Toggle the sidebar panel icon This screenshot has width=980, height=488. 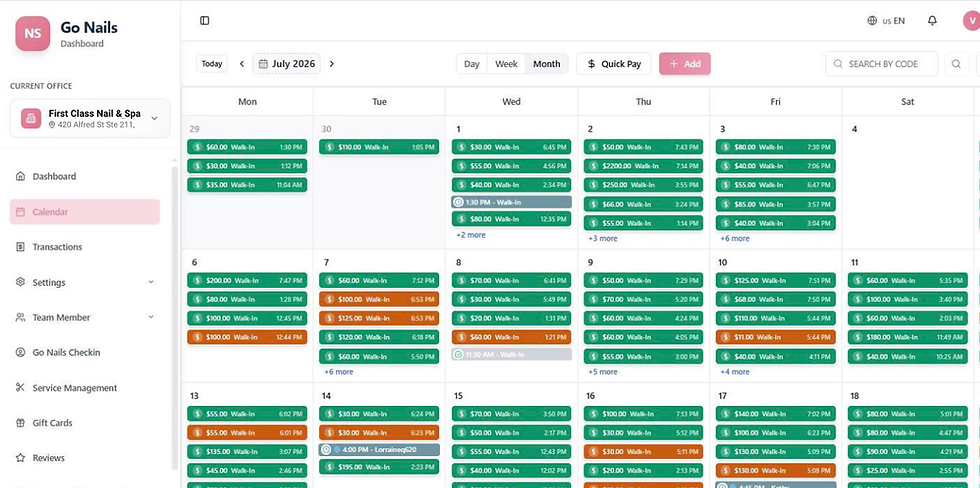204,21
